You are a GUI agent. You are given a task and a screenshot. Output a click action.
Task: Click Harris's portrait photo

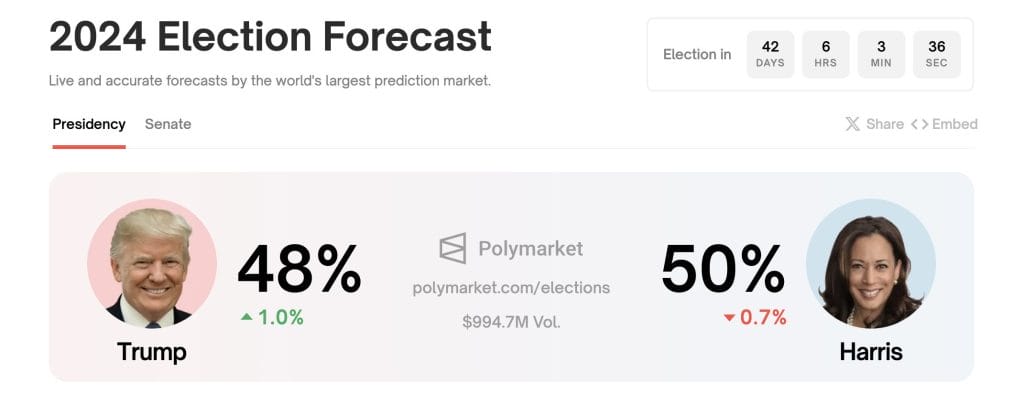click(870, 264)
